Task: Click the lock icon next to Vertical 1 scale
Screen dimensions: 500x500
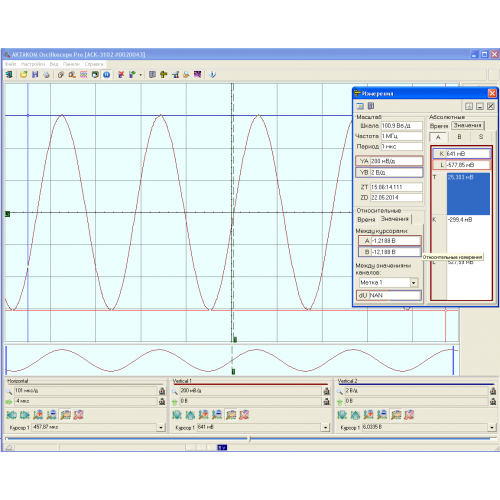Action: 327,391
